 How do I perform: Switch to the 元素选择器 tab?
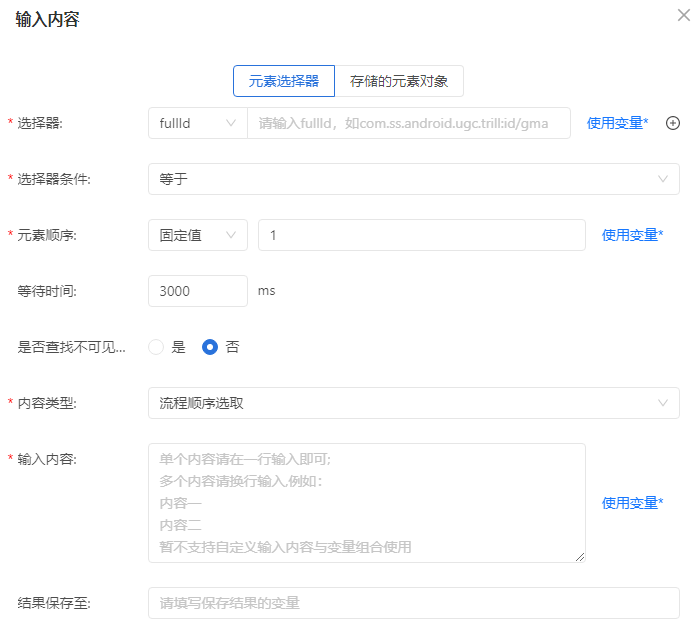284,81
